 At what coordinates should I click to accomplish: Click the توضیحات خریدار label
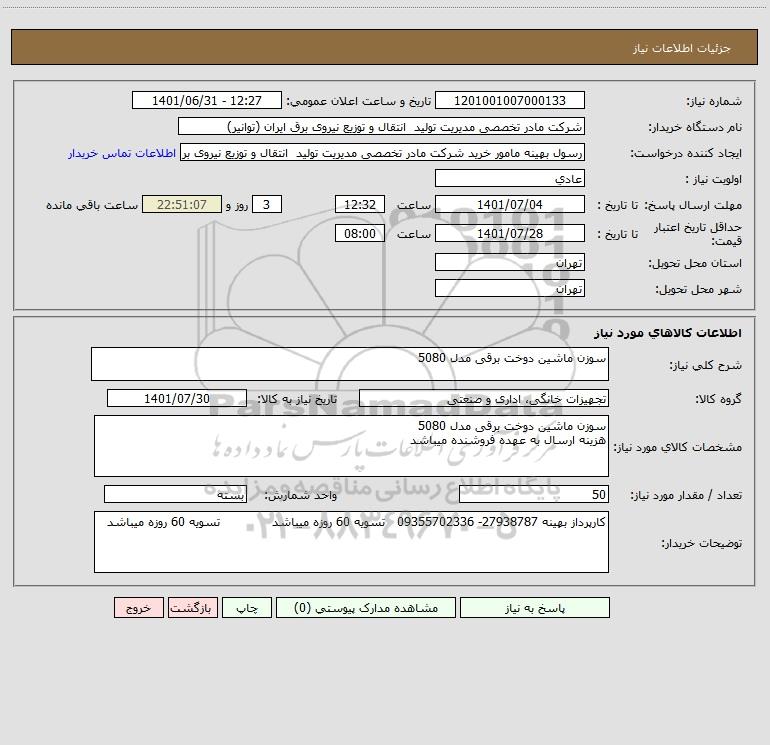point(702,543)
